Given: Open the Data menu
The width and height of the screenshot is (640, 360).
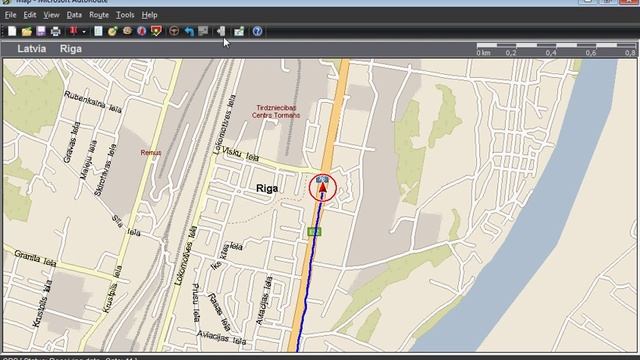Looking at the screenshot, I should pos(74,15).
